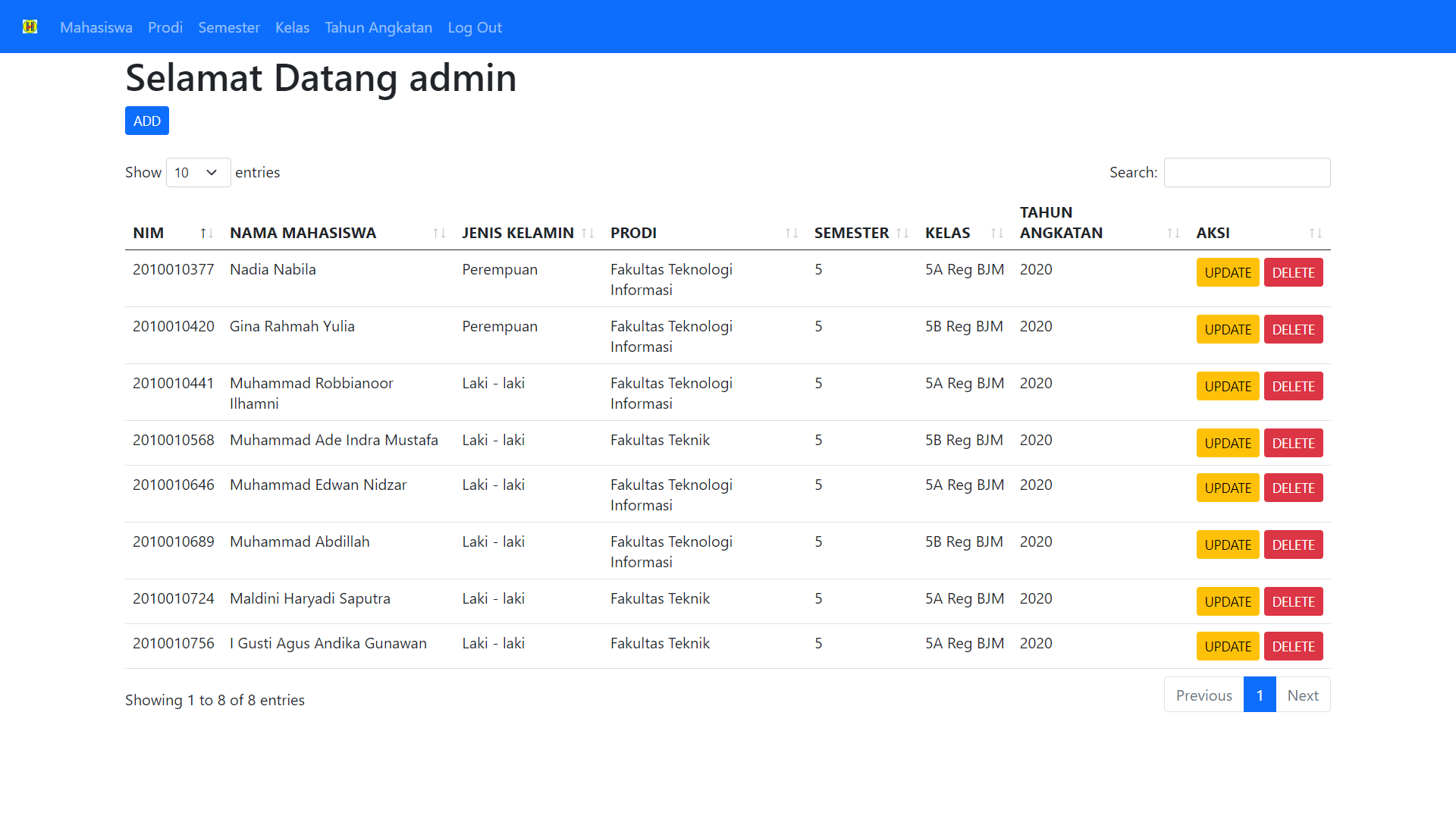Sort by TAHUN ANGKATAN
Viewport: 1456px width, 819px height.
1172,233
